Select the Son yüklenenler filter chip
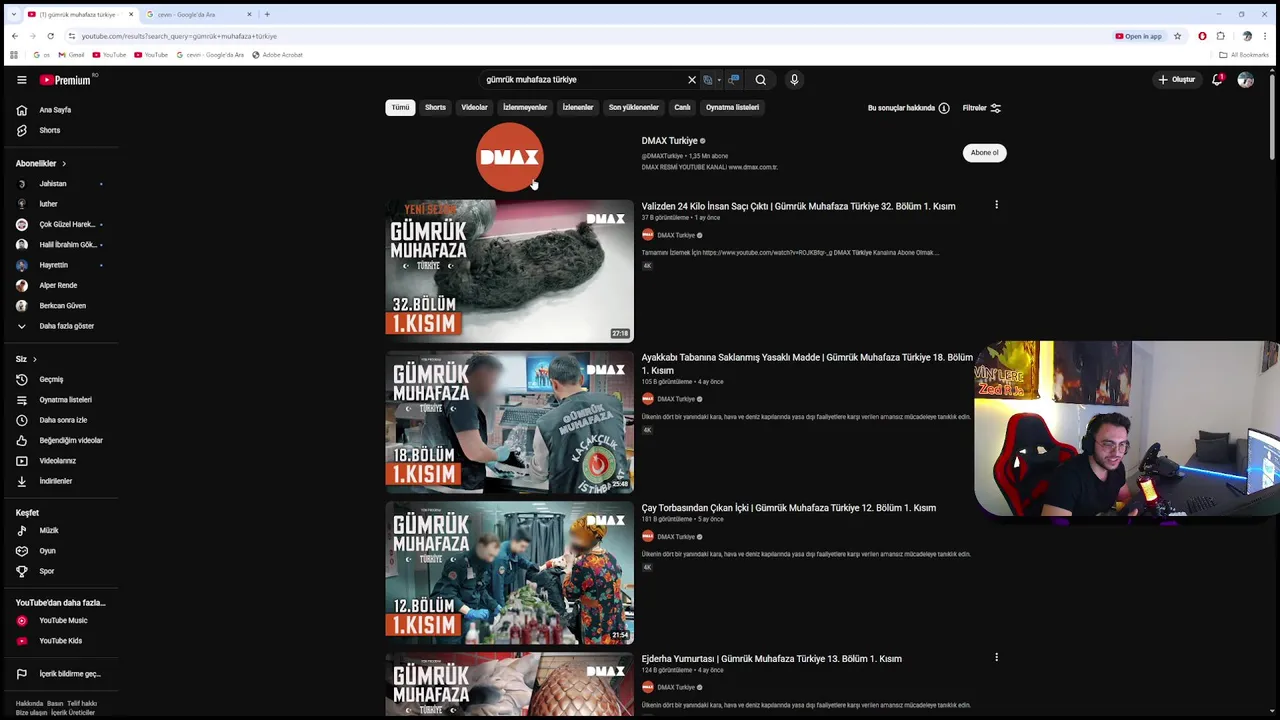Image resolution: width=1280 pixels, height=720 pixels. [634, 107]
